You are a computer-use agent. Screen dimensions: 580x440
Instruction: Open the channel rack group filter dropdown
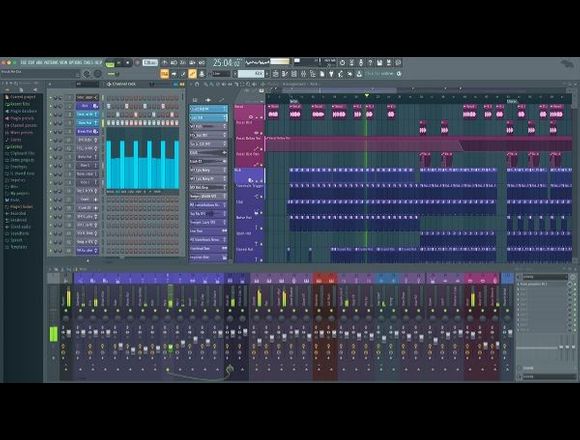(x=88, y=84)
